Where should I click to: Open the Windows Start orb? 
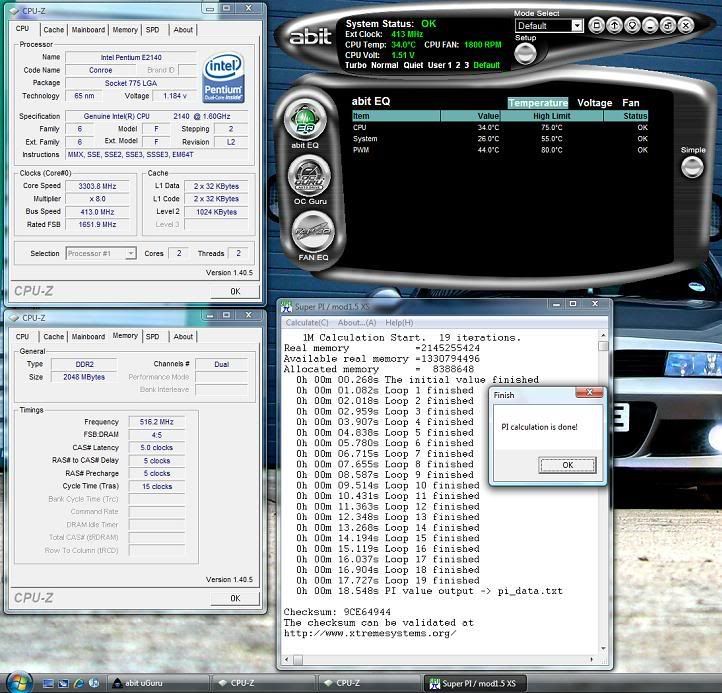click(x=18, y=682)
